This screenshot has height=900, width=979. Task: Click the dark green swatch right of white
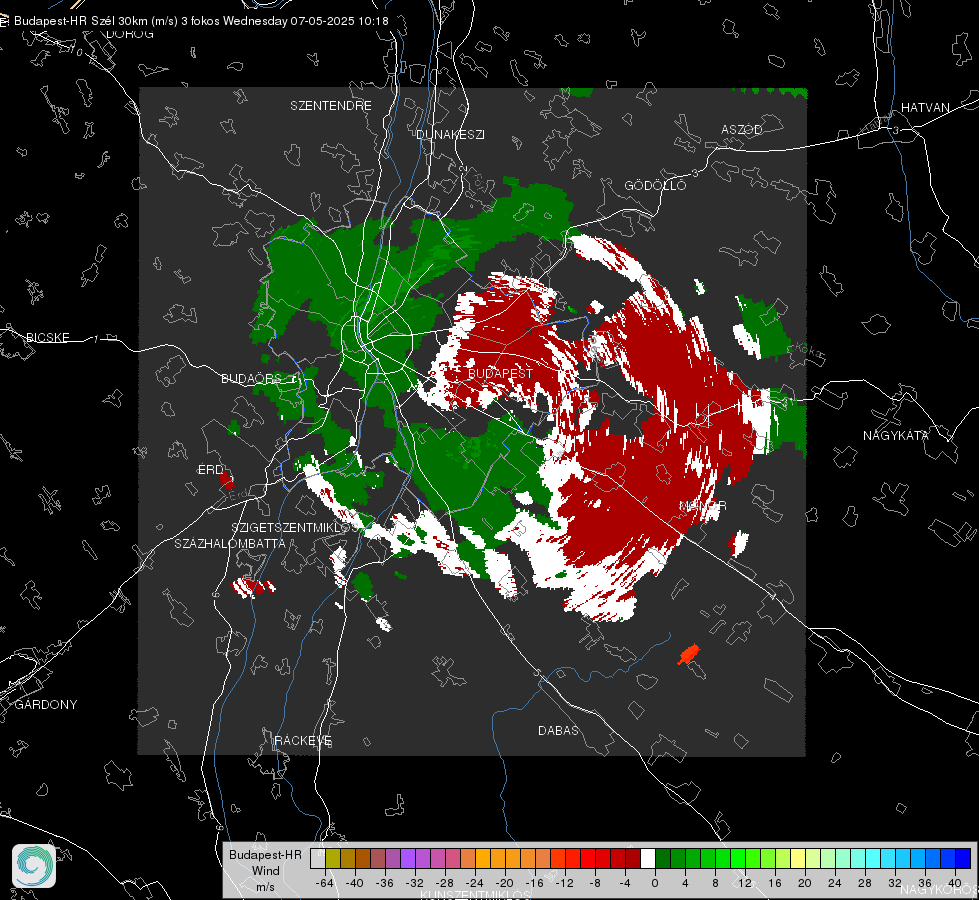click(x=663, y=858)
